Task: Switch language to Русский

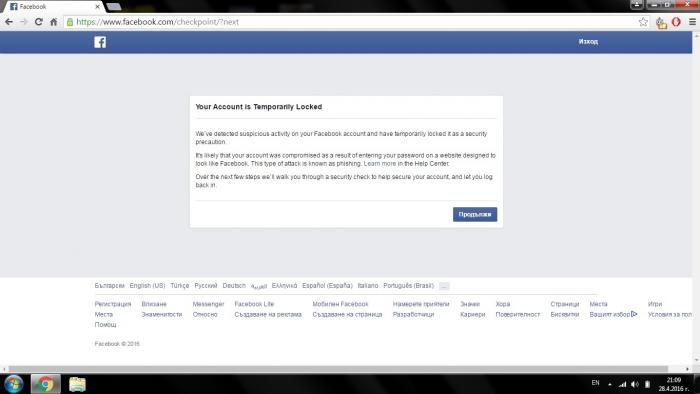Action: click(206, 286)
